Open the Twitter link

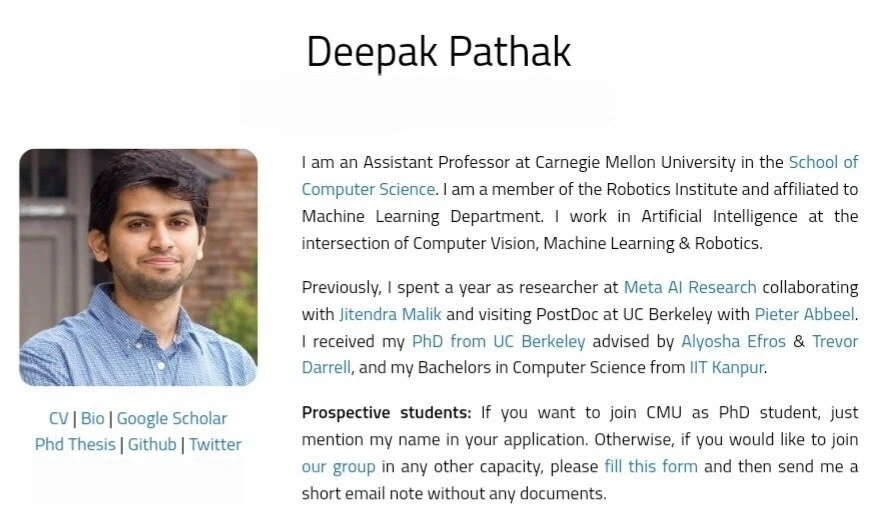(215, 444)
